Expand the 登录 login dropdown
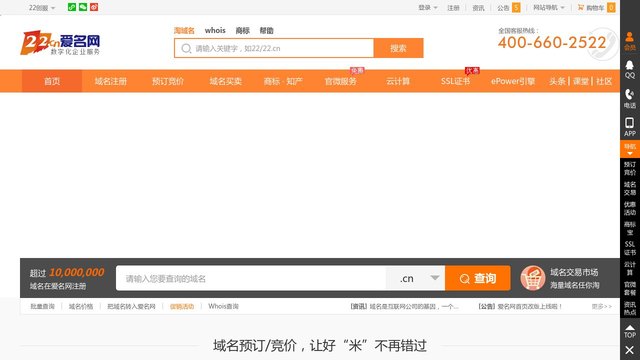 [x=428, y=8]
